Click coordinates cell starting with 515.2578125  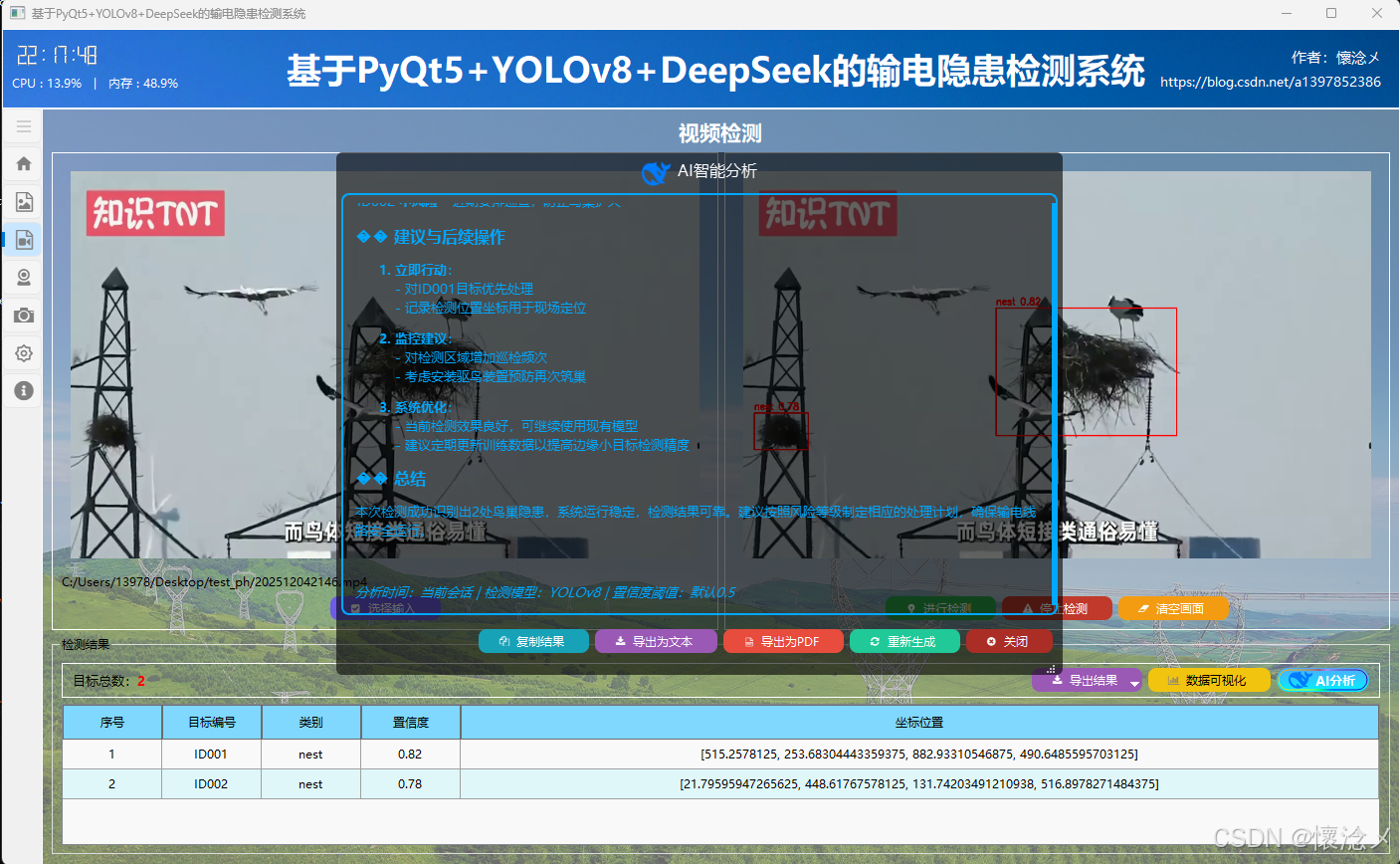pos(919,755)
